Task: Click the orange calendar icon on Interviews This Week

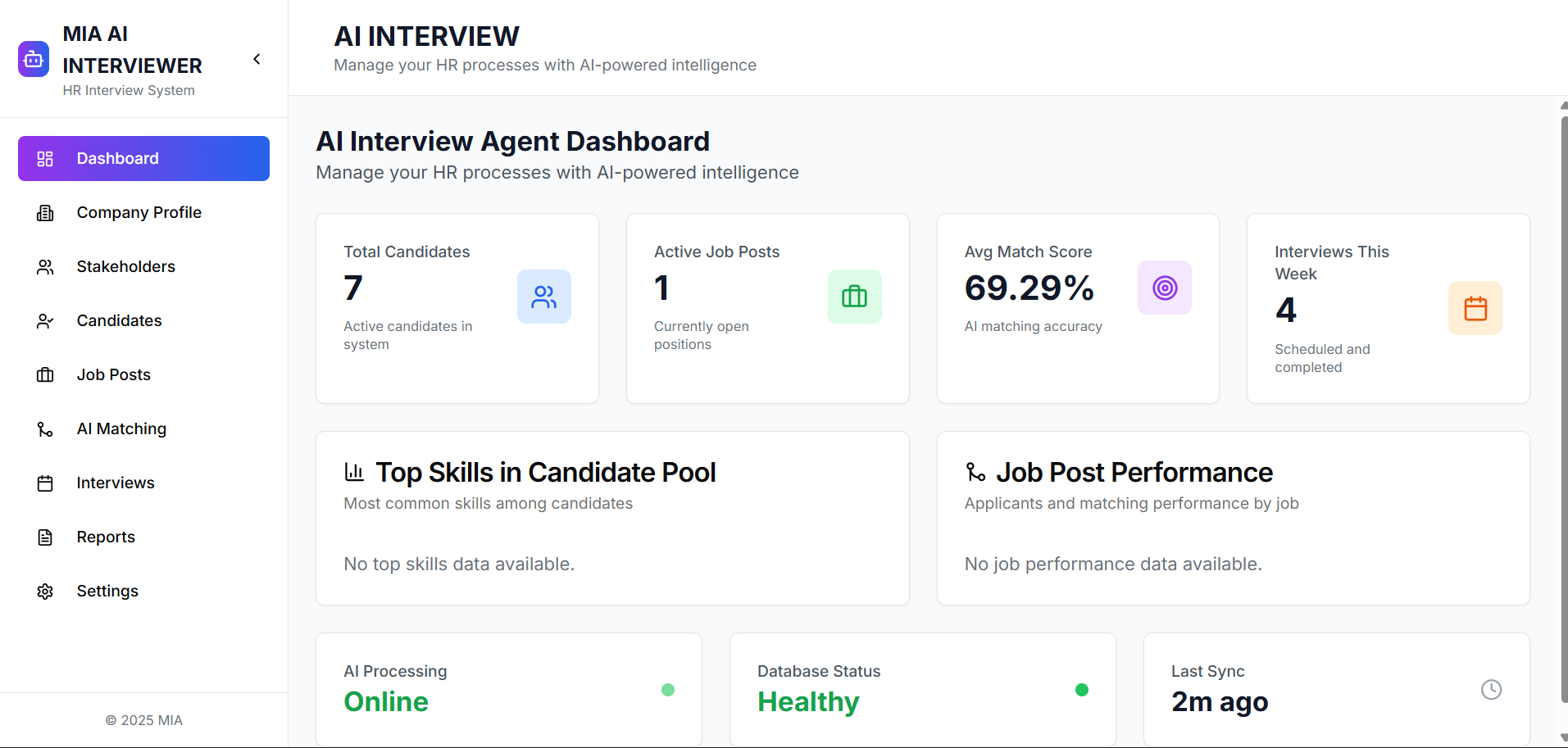Action: point(1475,307)
